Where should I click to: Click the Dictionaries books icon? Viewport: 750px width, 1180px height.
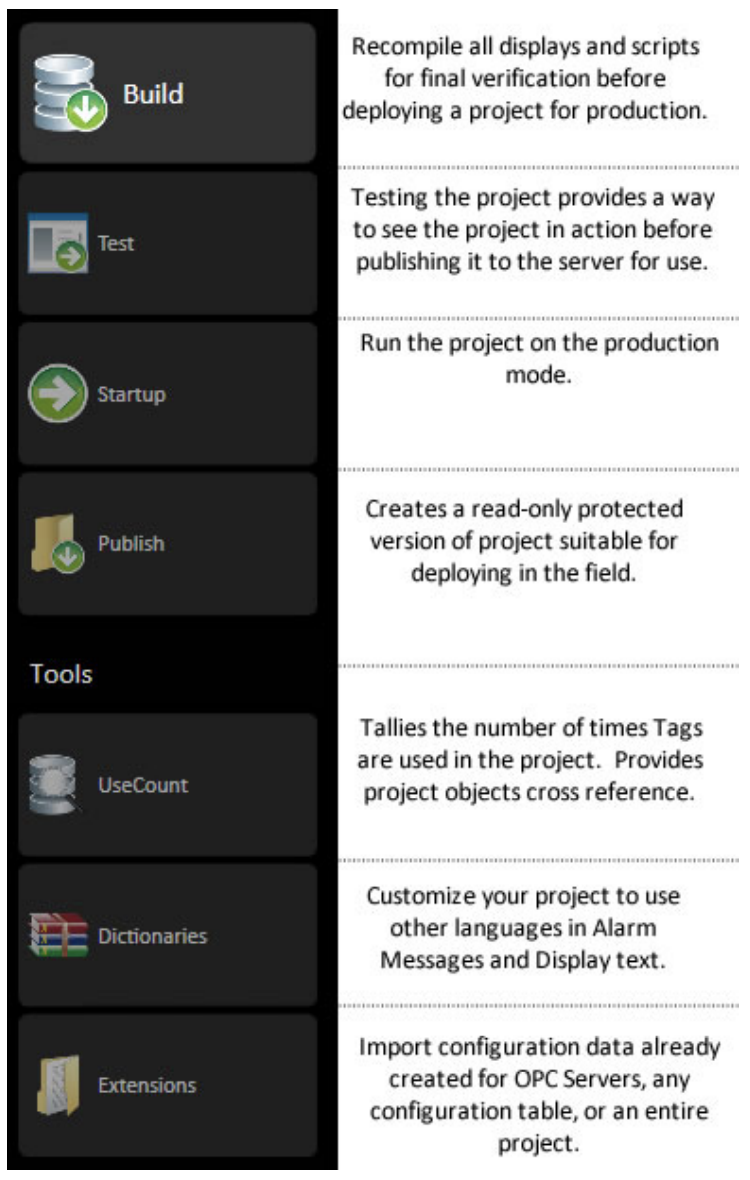click(x=58, y=936)
